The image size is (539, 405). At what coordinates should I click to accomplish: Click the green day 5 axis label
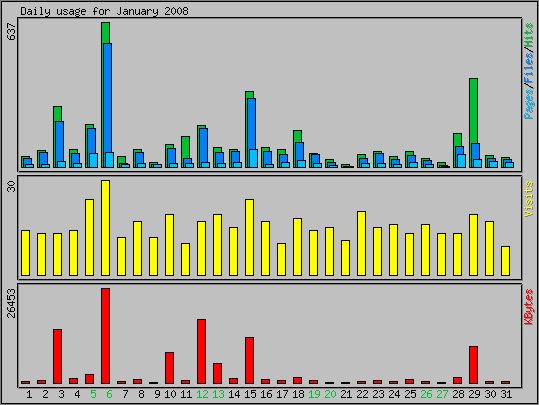coord(93,394)
